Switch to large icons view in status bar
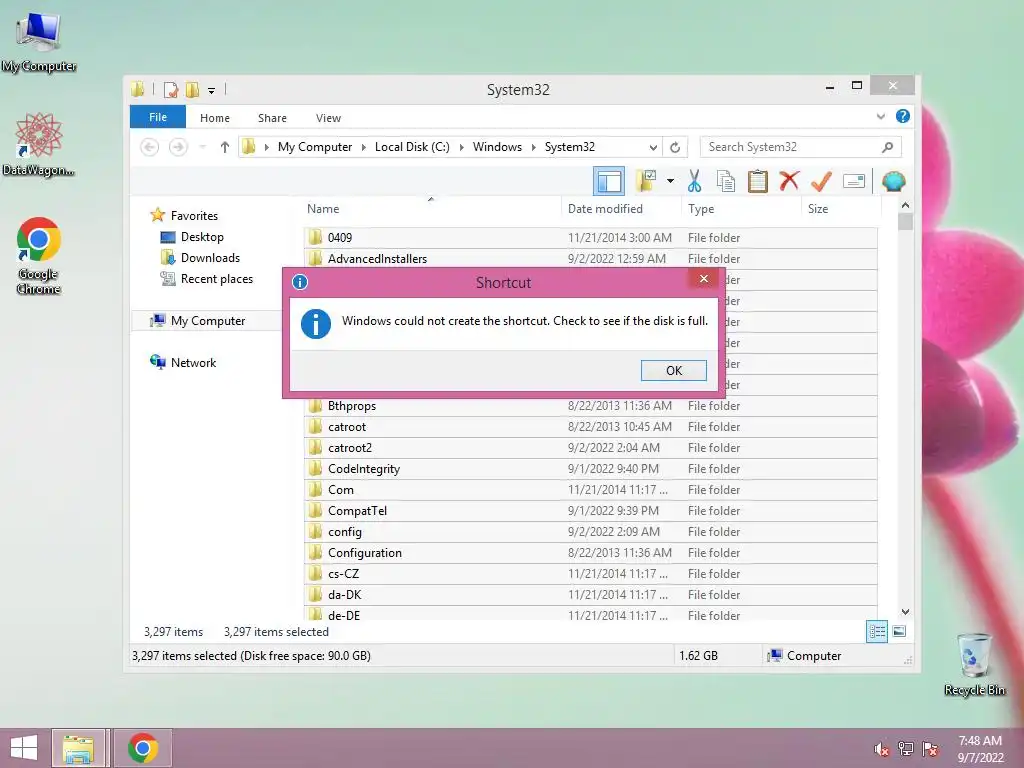Screen dimensions: 1024x768 click(x=899, y=632)
